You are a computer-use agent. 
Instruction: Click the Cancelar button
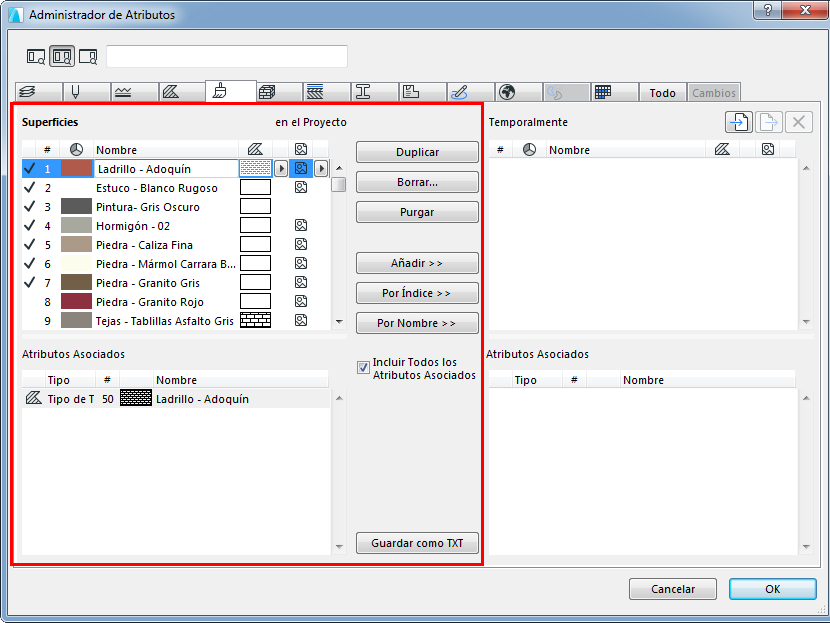pyautogui.click(x=673, y=589)
